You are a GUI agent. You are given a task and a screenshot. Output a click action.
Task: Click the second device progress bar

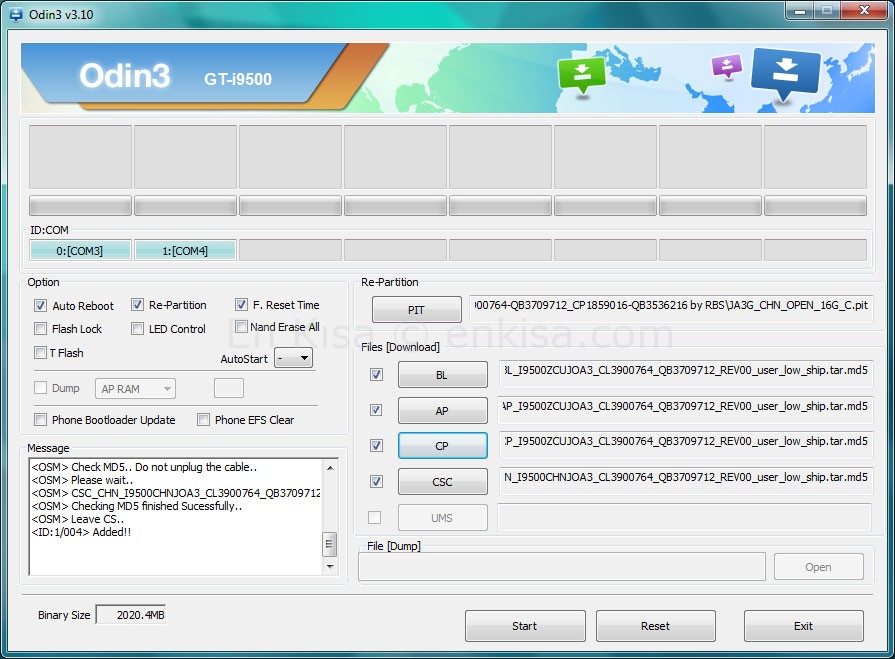click(x=186, y=205)
